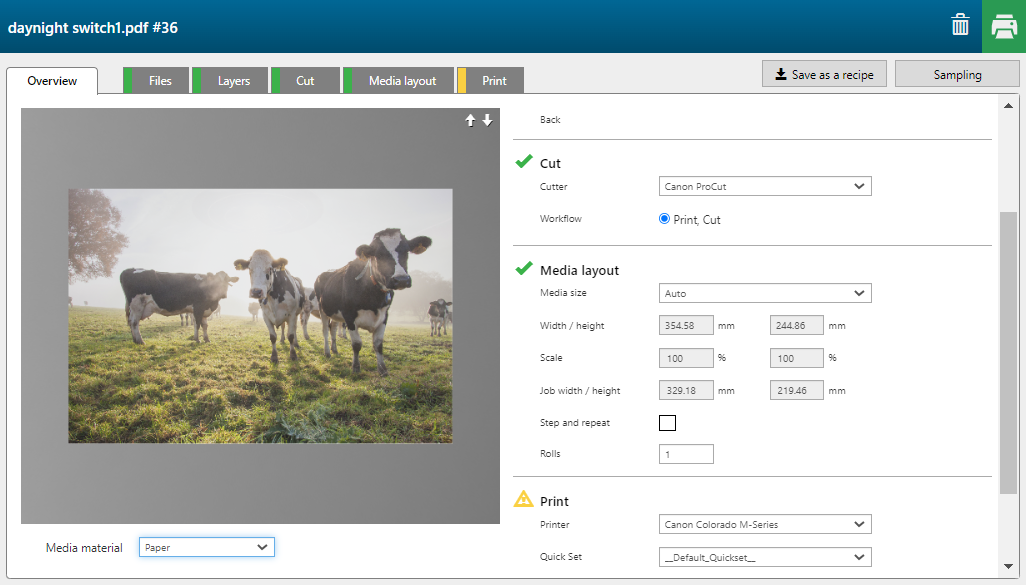Click the green printer icon
Screen dimensions: 1026x585
pos(1003,27)
